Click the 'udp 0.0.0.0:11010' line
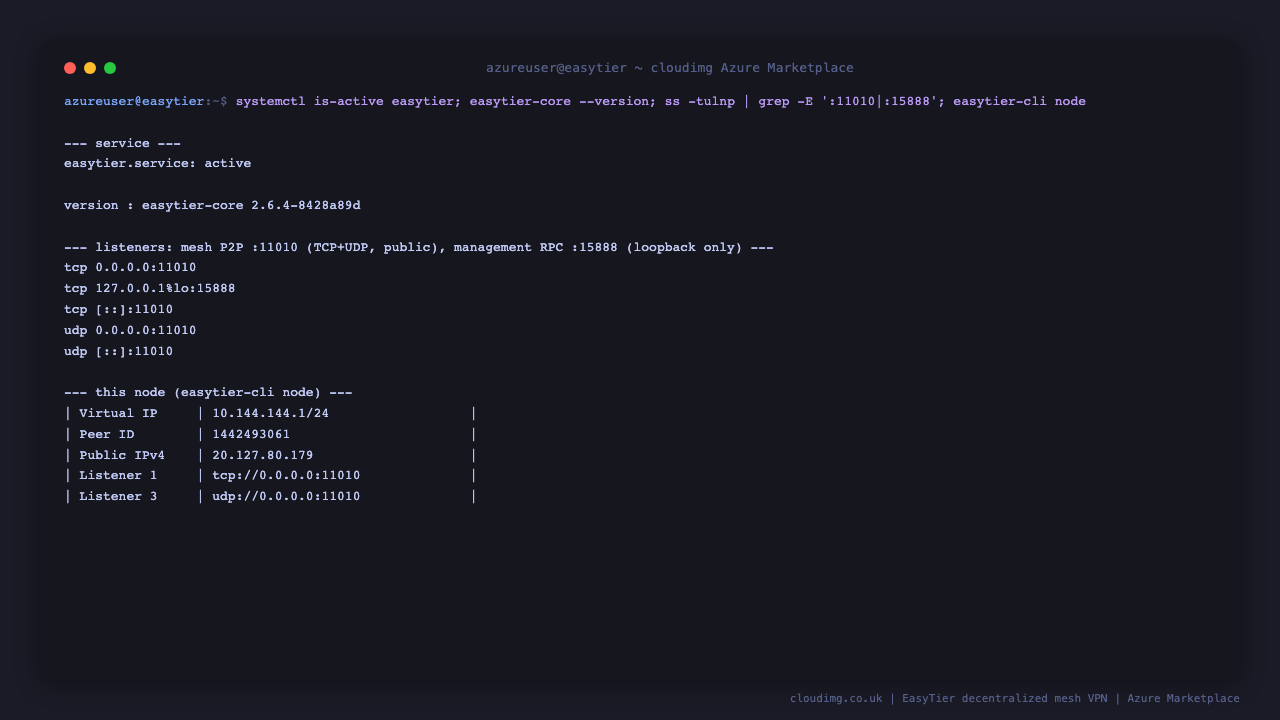Image resolution: width=1280 pixels, height=720 pixels. tap(130, 330)
